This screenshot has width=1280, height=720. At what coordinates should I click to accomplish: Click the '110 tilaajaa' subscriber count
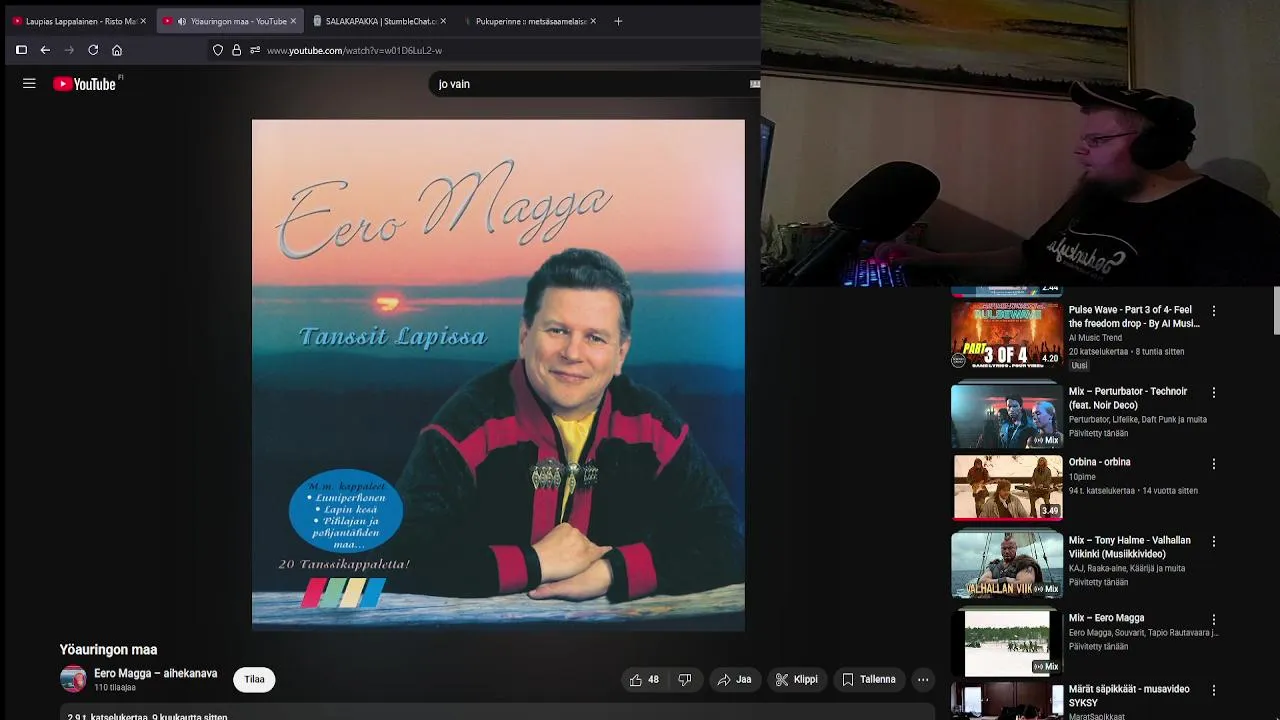click(x=115, y=688)
